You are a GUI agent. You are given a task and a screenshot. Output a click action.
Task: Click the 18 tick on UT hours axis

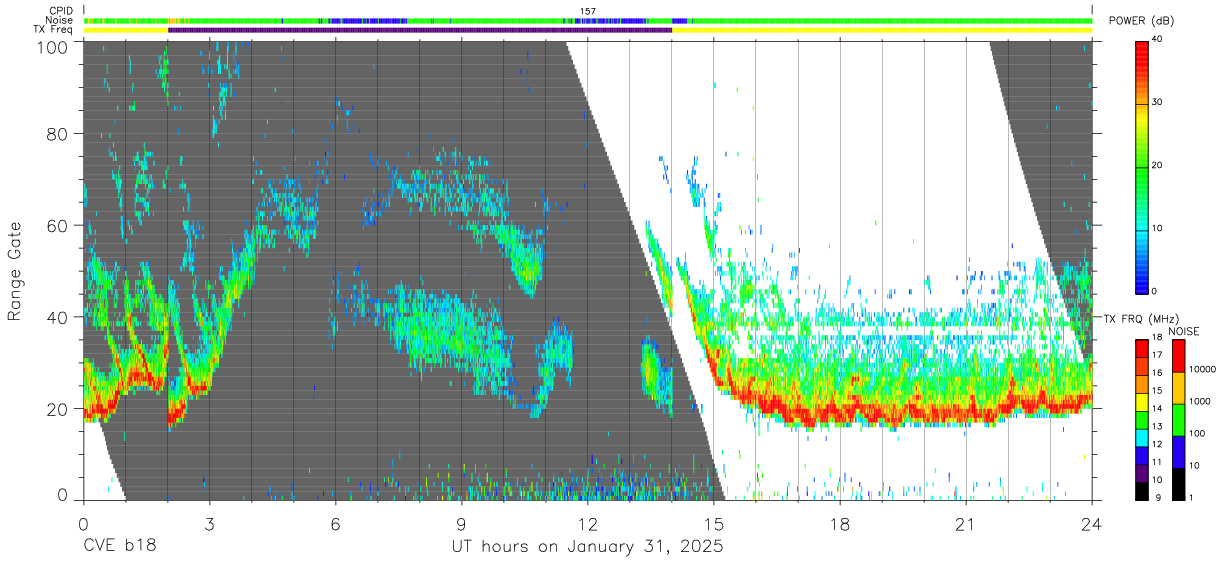(840, 523)
